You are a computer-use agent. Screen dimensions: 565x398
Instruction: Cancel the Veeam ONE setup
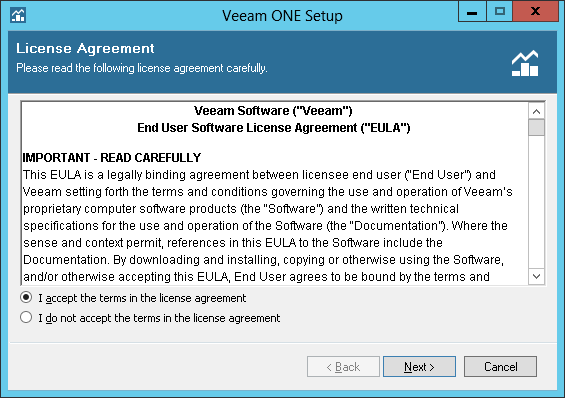coord(500,367)
